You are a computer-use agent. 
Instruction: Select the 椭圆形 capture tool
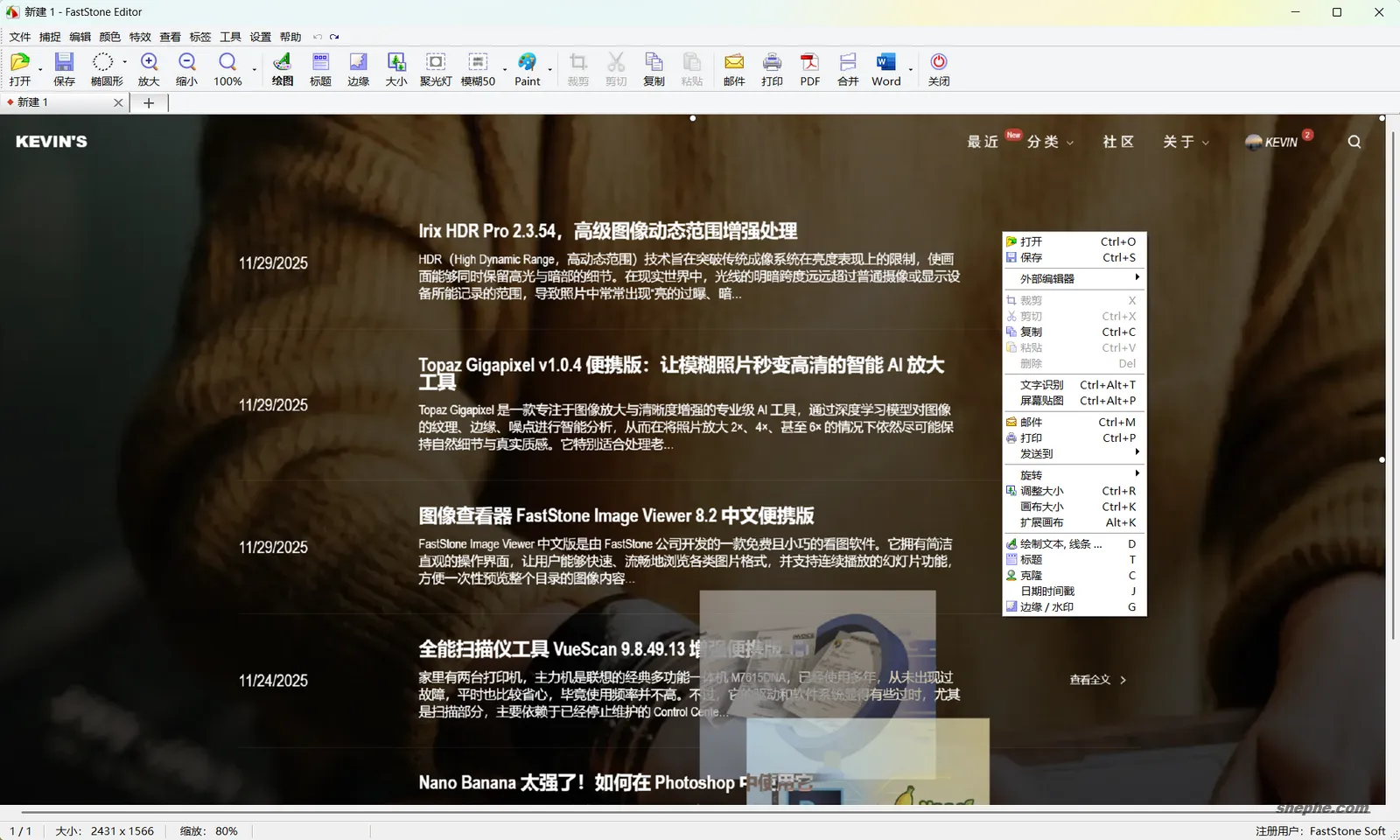tap(103, 68)
